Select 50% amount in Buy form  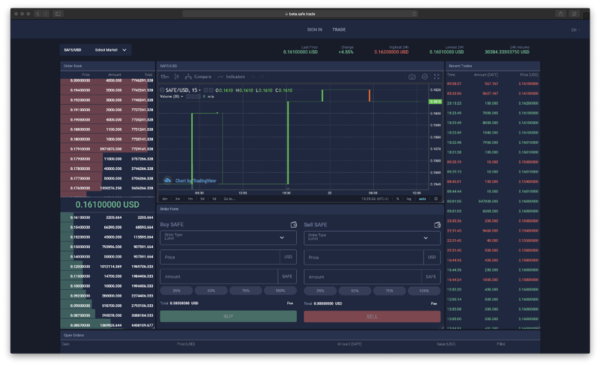pyautogui.click(x=211, y=291)
